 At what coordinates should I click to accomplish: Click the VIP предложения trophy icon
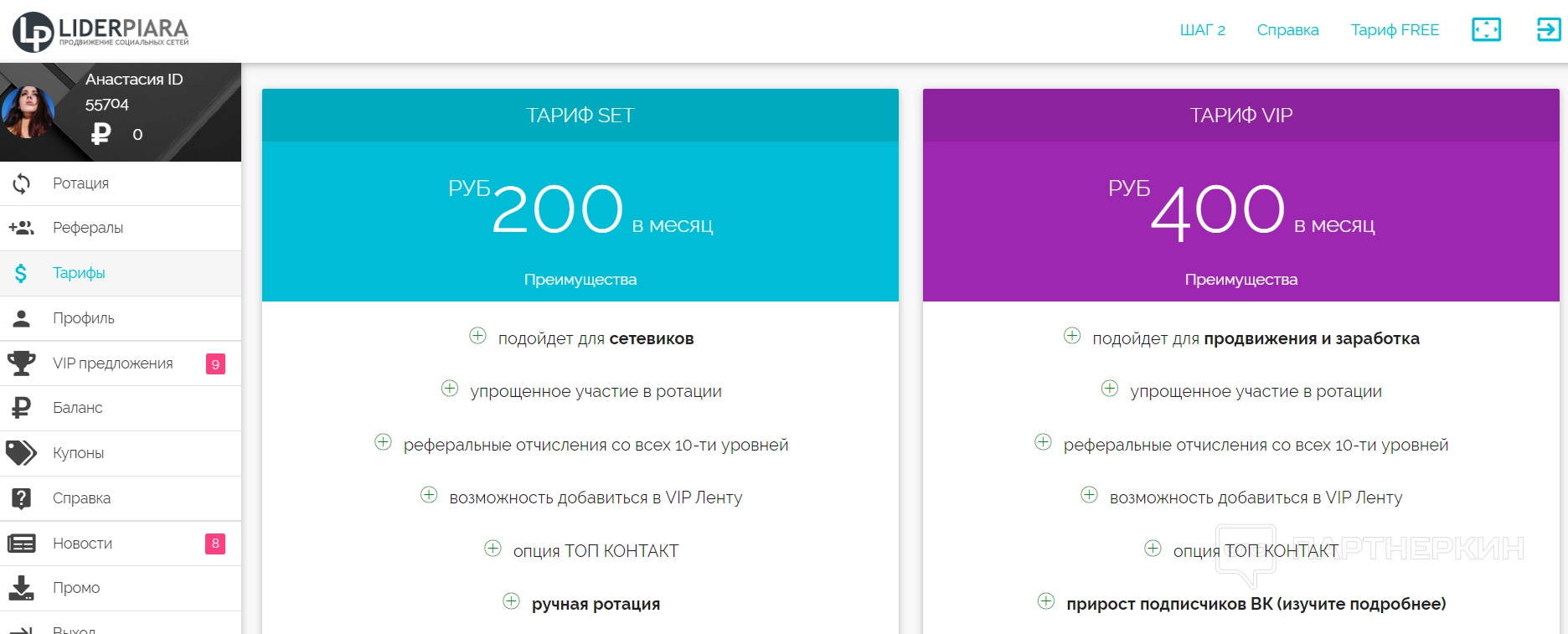[x=21, y=363]
